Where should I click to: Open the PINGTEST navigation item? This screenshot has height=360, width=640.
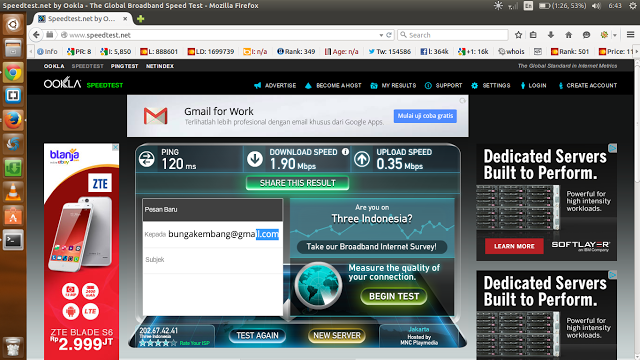click(124, 66)
